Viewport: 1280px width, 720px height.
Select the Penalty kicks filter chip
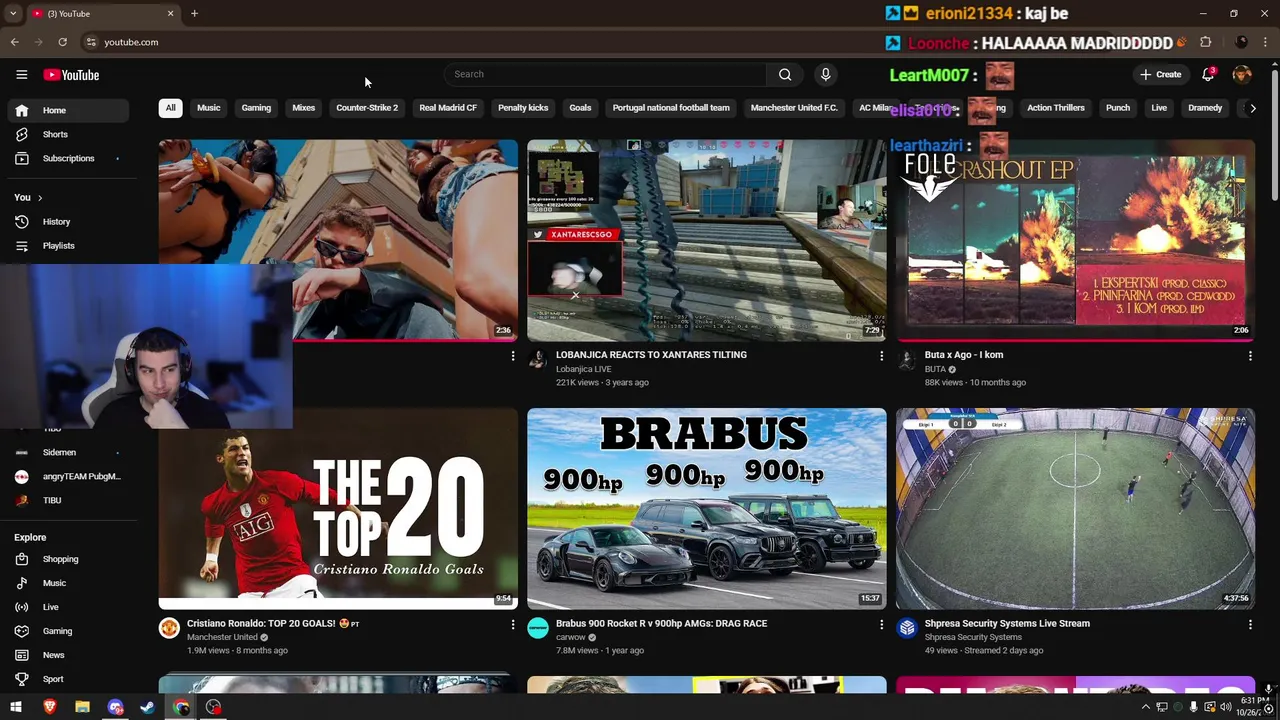523,108
